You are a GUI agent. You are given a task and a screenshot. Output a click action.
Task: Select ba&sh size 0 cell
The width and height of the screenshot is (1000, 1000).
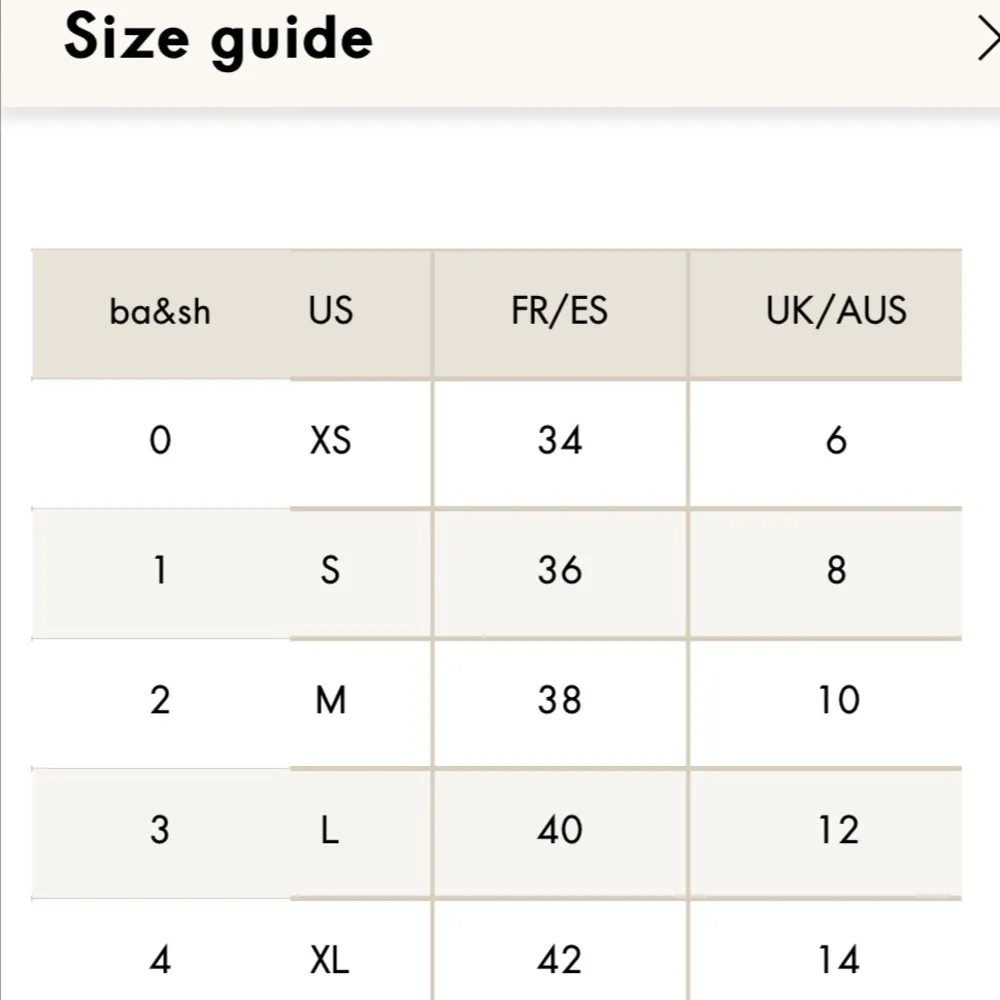coord(160,440)
